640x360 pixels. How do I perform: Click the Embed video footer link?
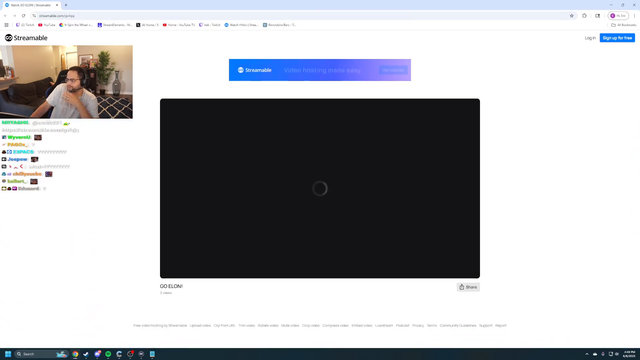point(362,326)
